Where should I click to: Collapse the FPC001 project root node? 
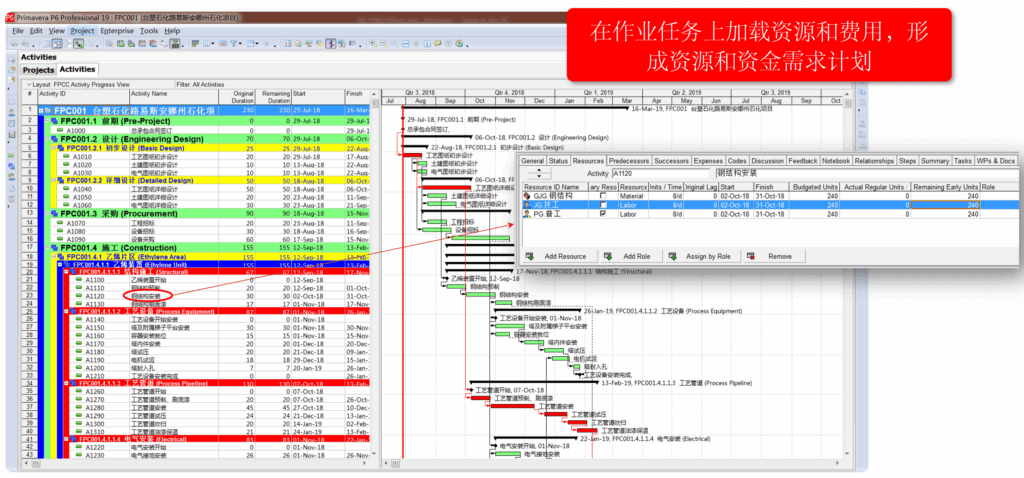click(41, 111)
